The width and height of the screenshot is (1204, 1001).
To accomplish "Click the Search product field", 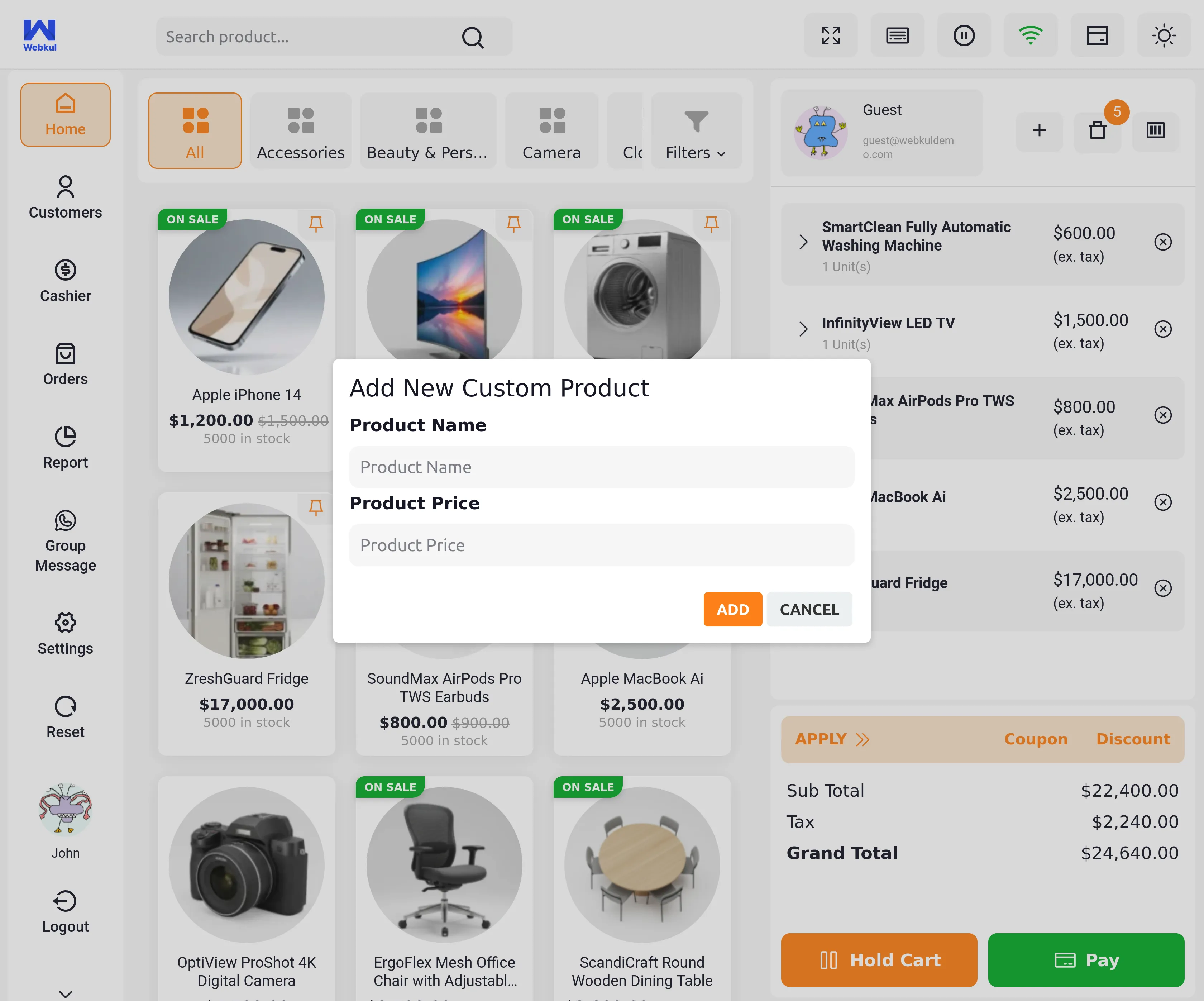I will tap(334, 37).
